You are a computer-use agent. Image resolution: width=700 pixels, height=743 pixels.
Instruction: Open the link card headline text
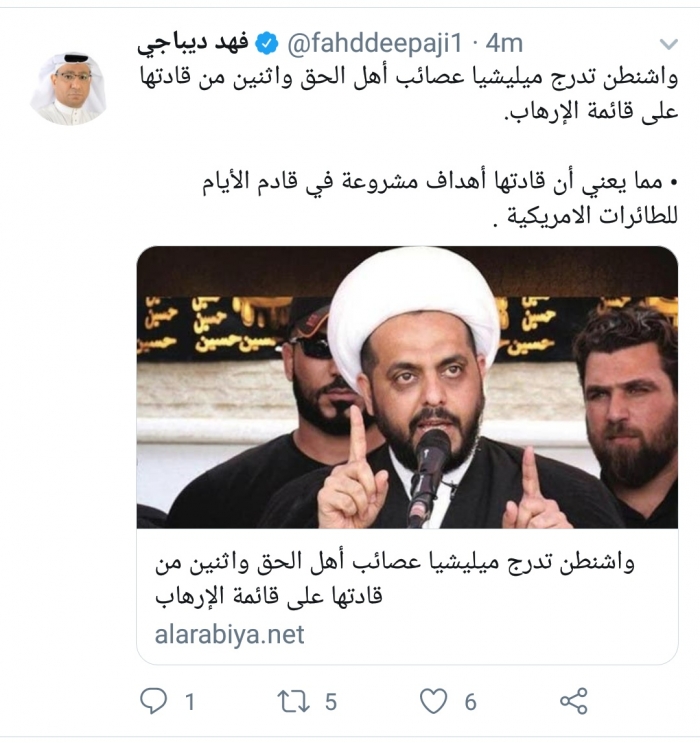394,578
